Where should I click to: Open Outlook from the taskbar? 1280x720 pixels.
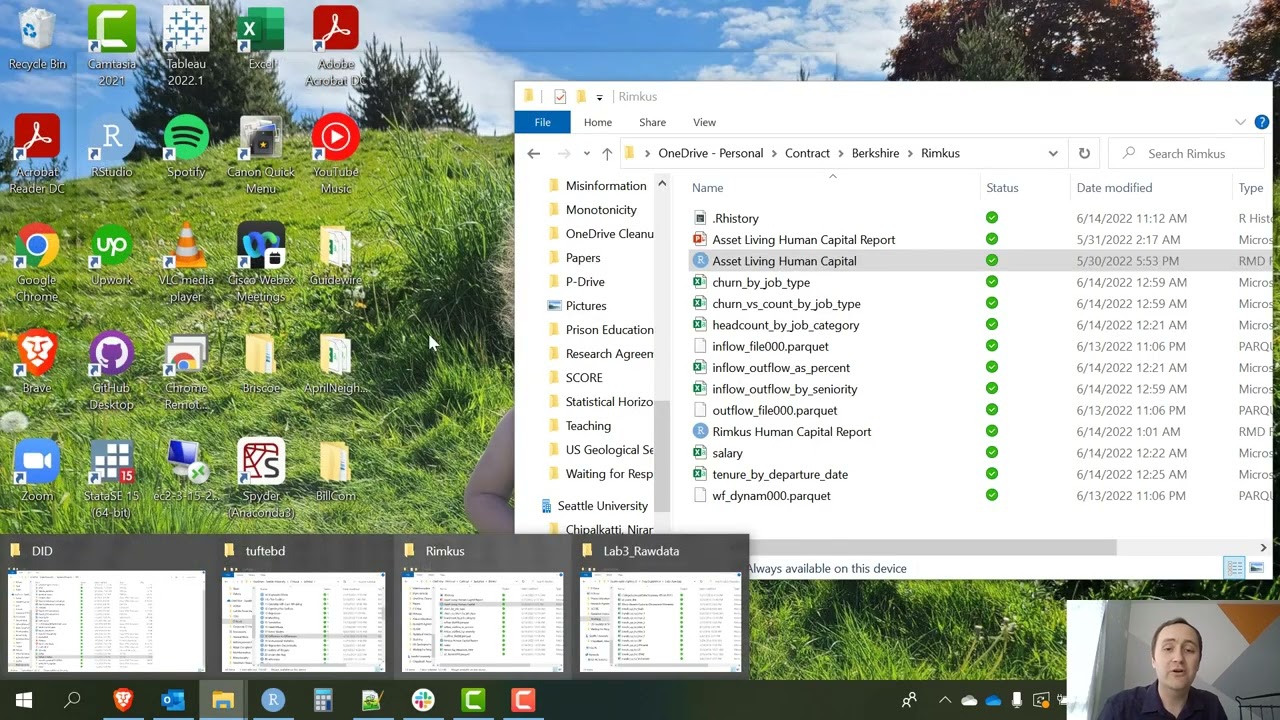pos(173,700)
